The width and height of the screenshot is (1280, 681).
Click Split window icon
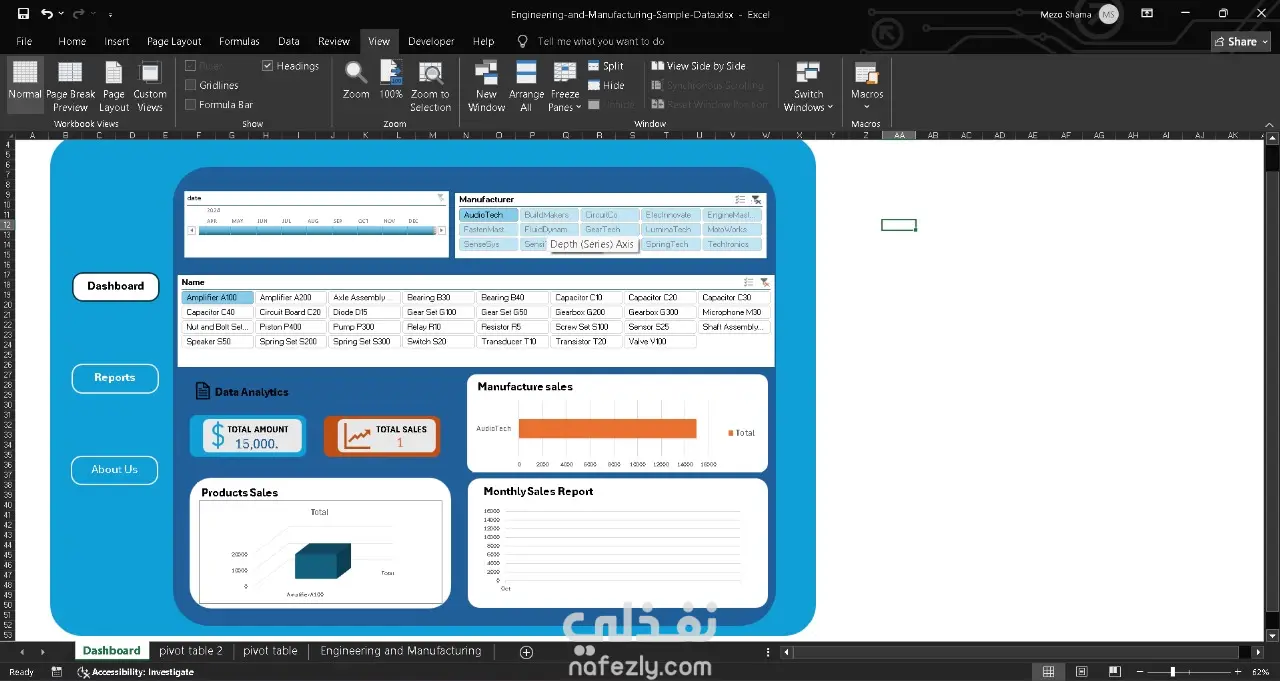pos(593,66)
